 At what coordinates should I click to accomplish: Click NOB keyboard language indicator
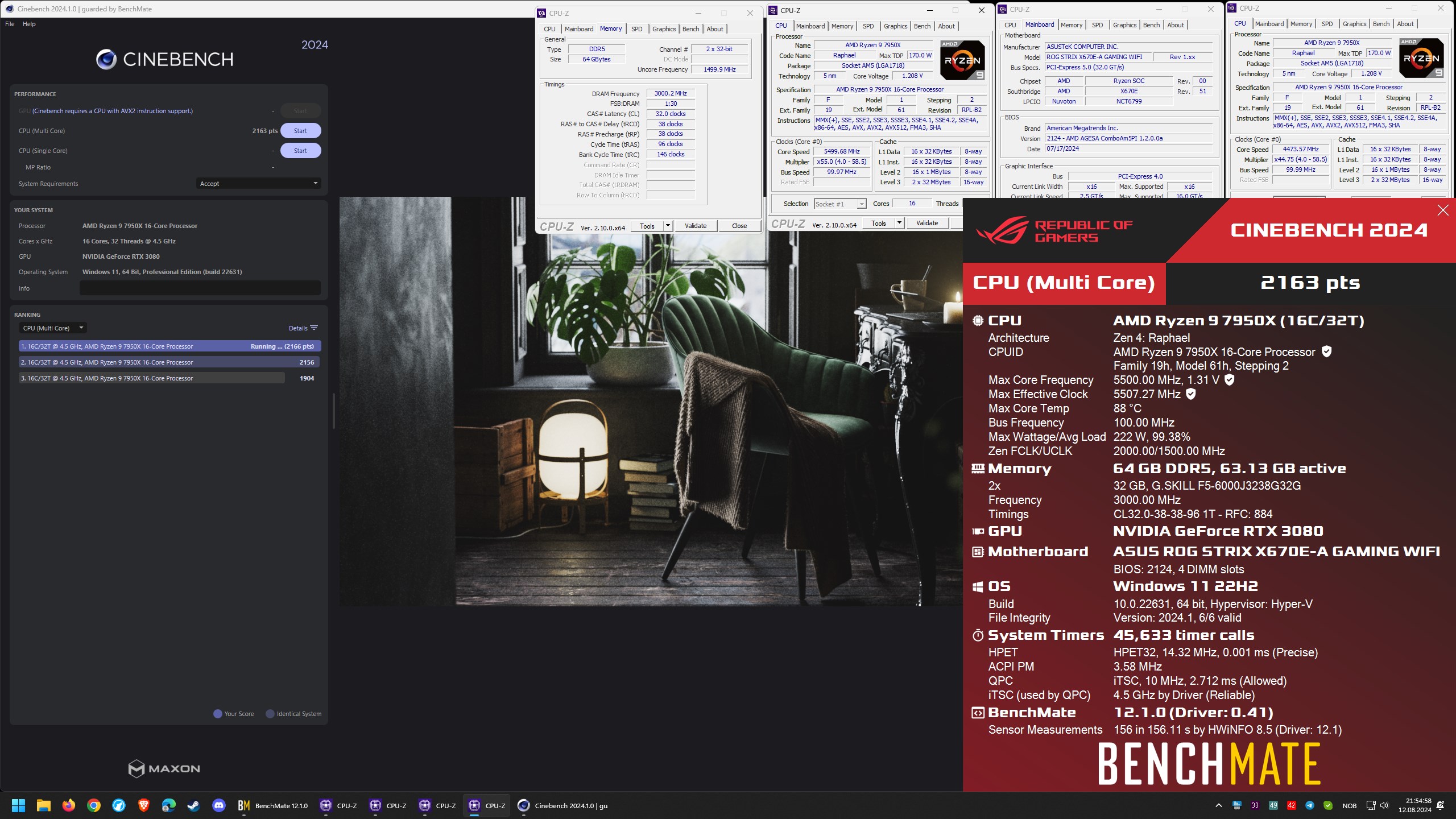point(1349,805)
